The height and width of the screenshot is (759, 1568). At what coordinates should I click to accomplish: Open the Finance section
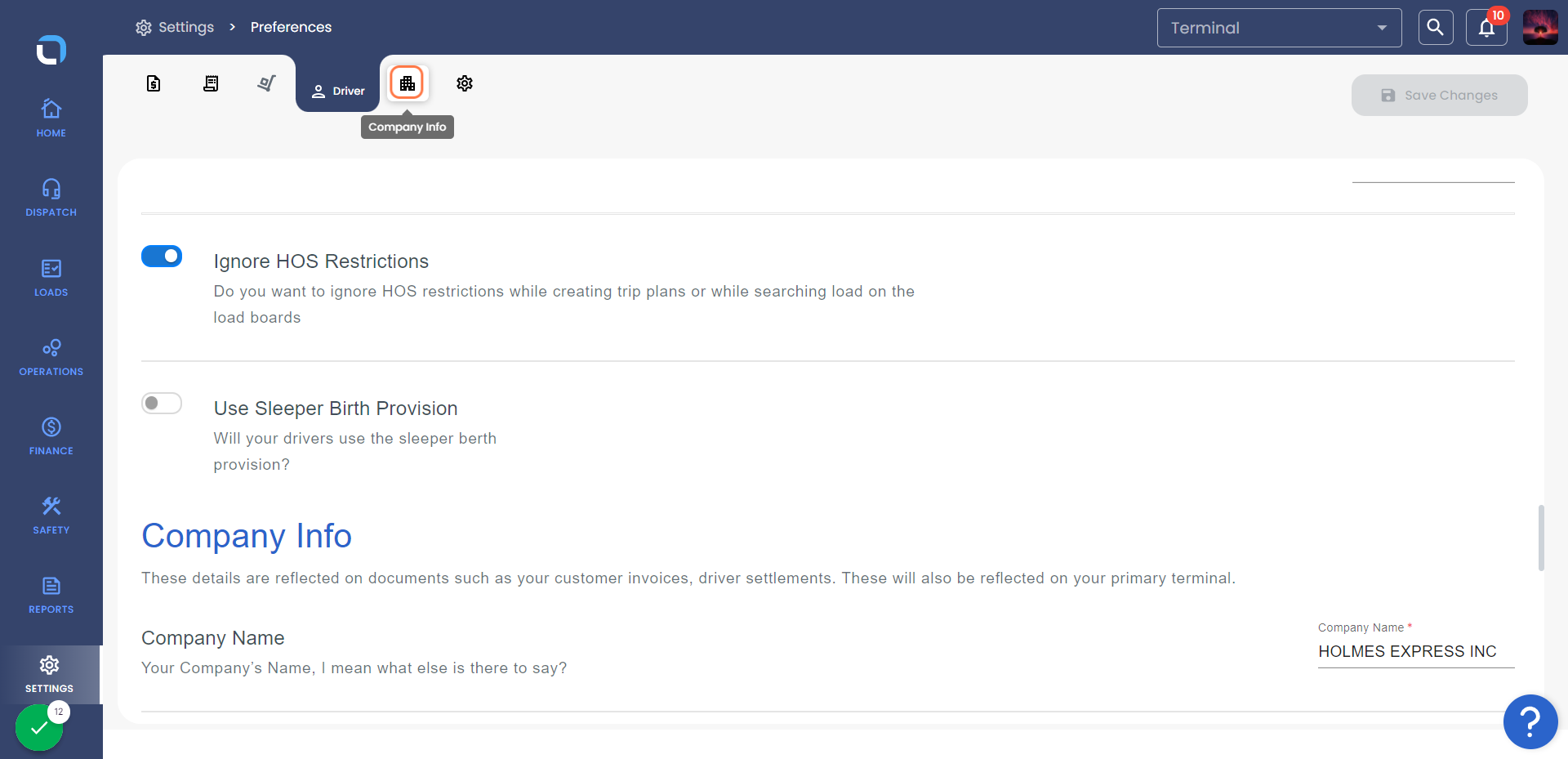[51, 436]
